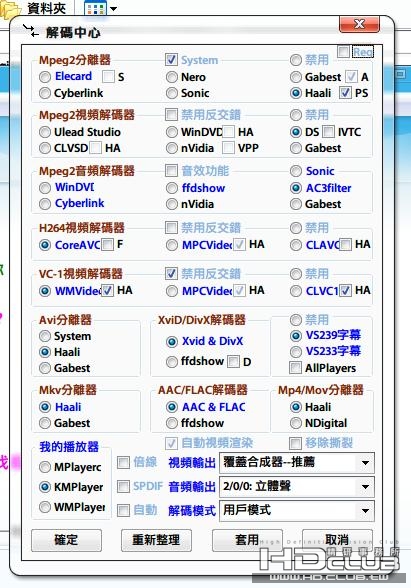Select Ulead Studio video decoder
This screenshot has height=588, width=411.
coord(45,132)
